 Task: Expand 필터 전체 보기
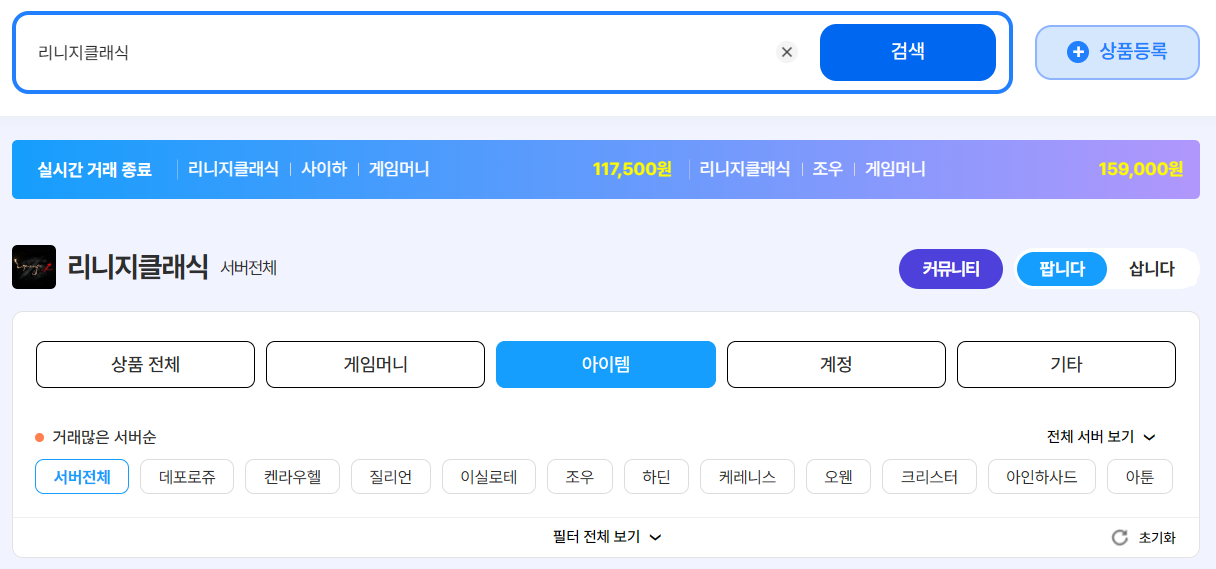[607, 537]
